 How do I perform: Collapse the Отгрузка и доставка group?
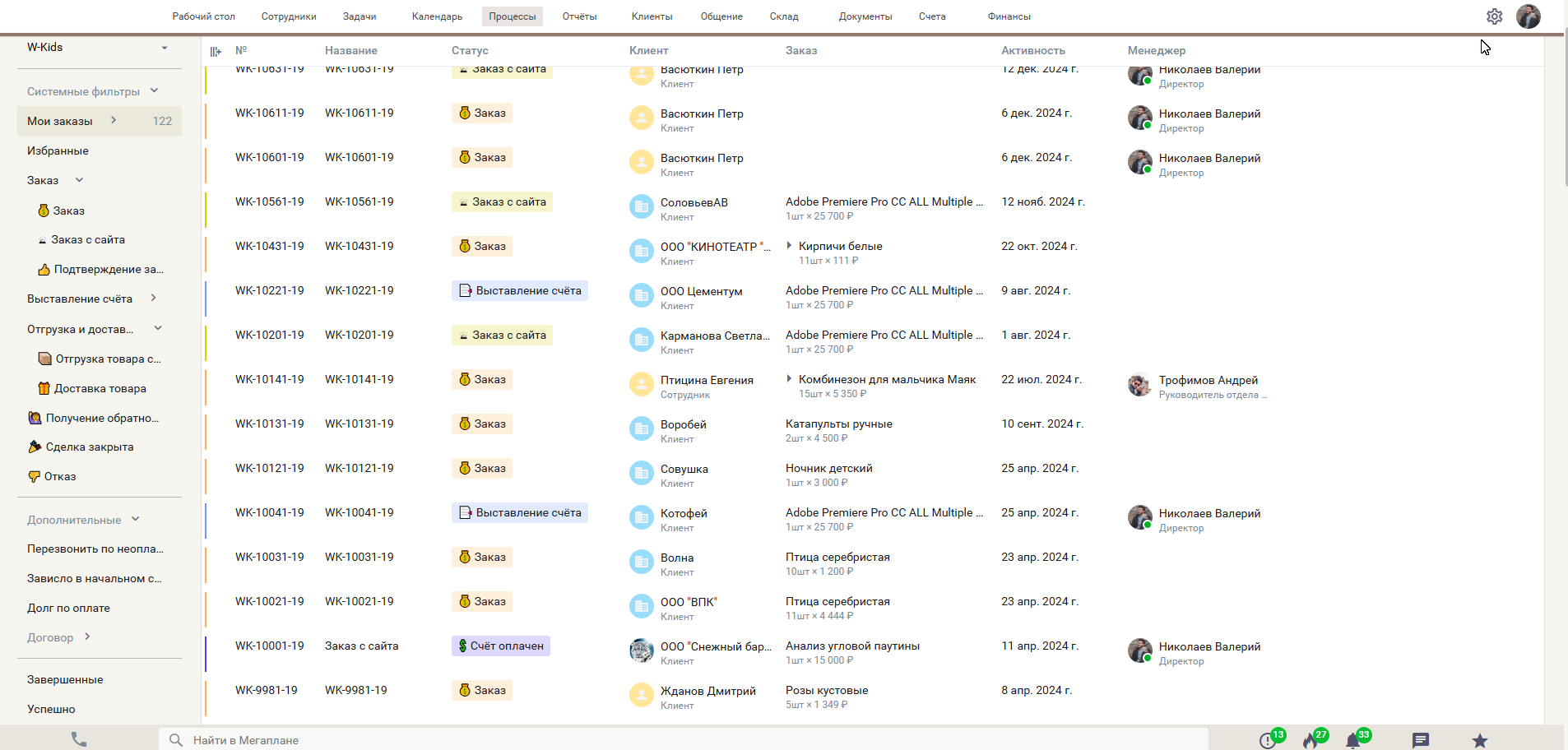[x=158, y=329]
